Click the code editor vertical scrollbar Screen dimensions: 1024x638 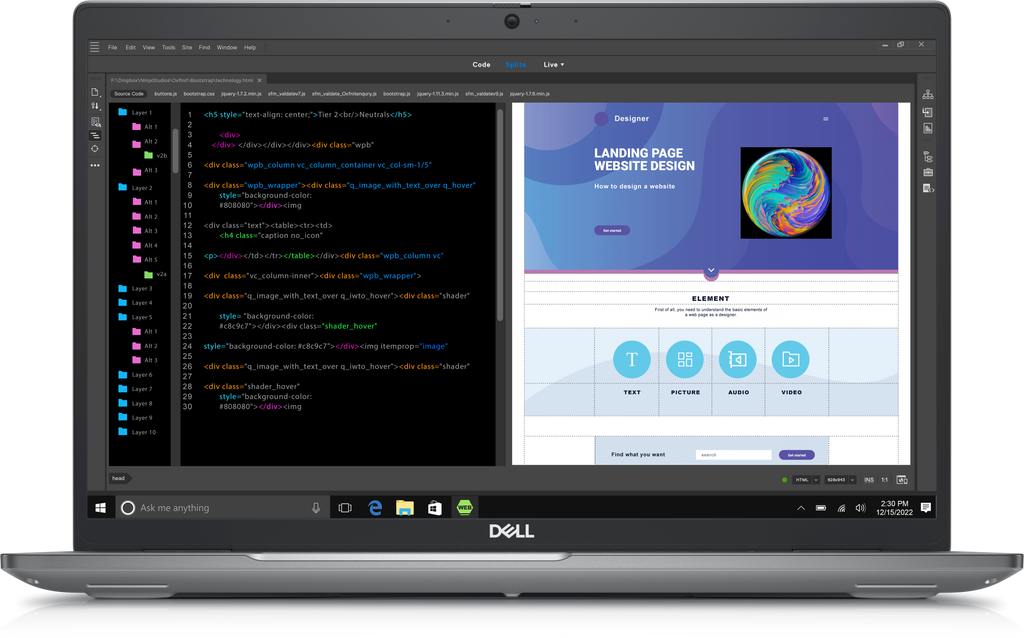point(500,215)
